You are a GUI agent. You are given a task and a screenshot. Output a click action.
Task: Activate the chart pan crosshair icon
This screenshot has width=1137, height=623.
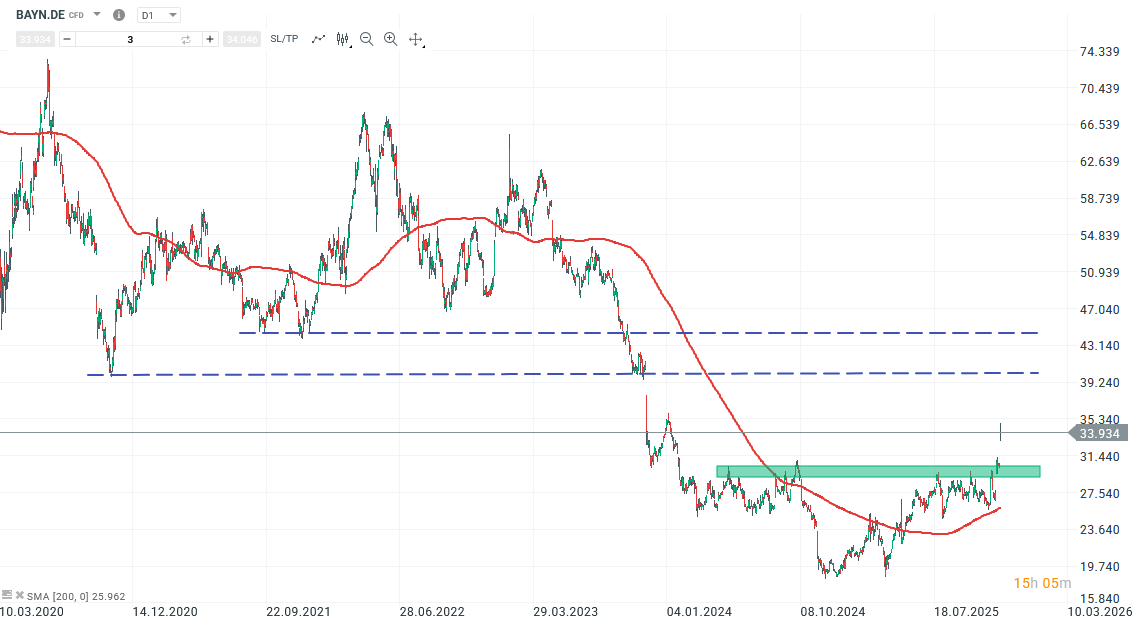pos(415,39)
